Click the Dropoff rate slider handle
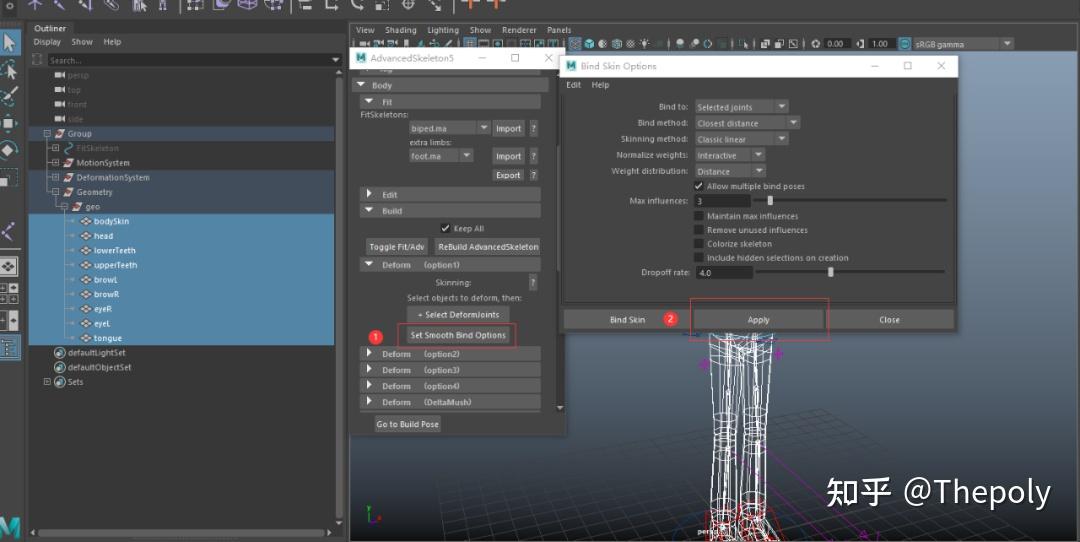The width and height of the screenshot is (1080, 542). 831,272
